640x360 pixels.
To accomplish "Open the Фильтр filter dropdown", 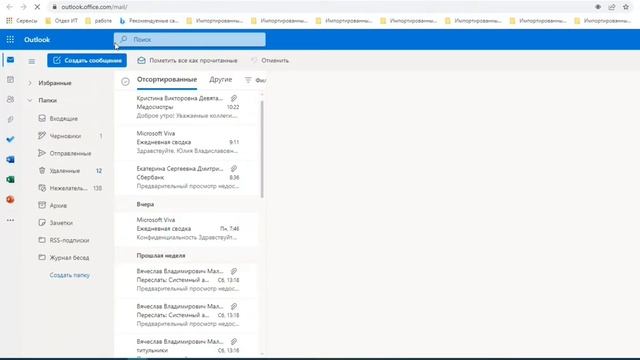I will tap(255, 80).
